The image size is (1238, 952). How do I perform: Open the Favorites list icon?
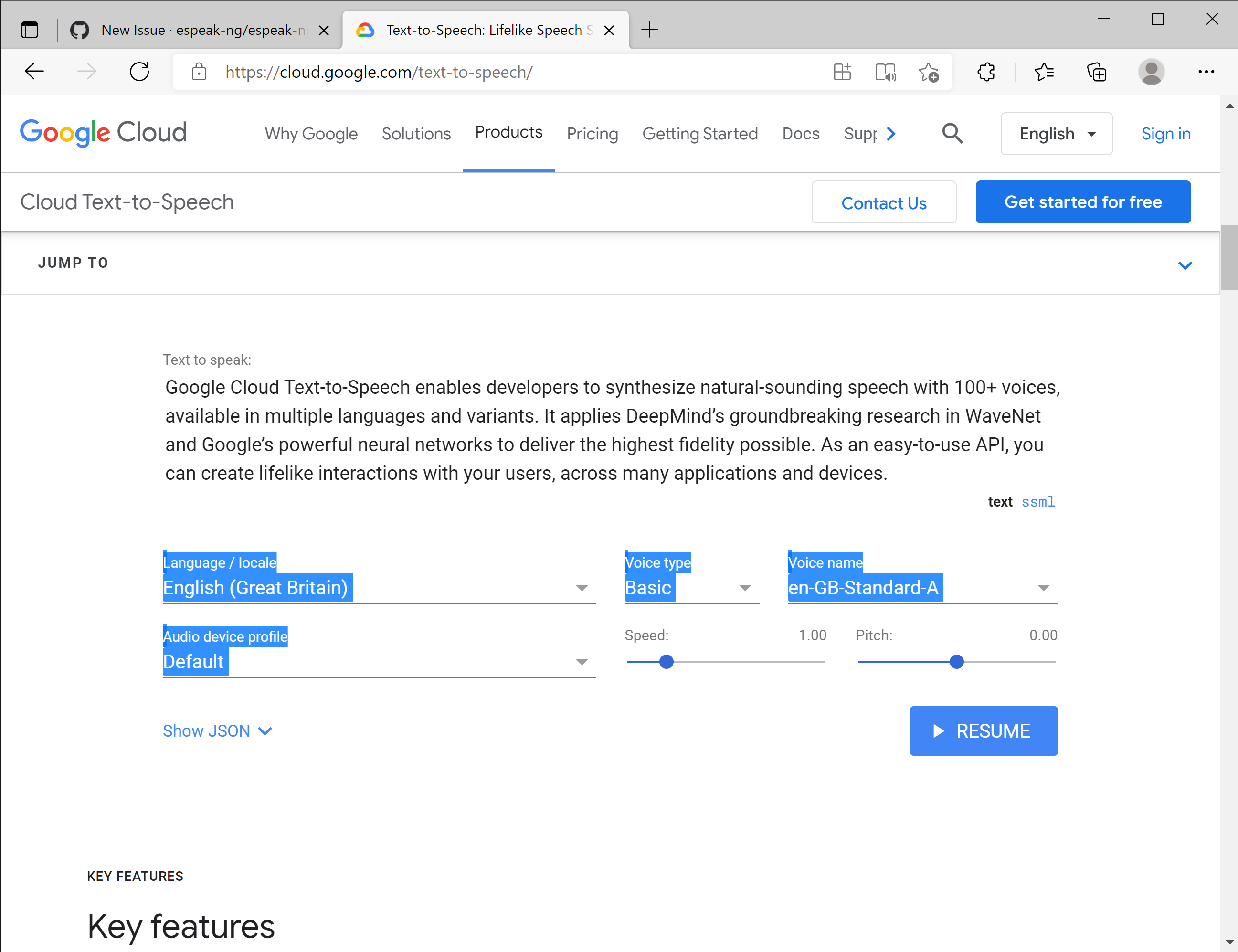1044,72
